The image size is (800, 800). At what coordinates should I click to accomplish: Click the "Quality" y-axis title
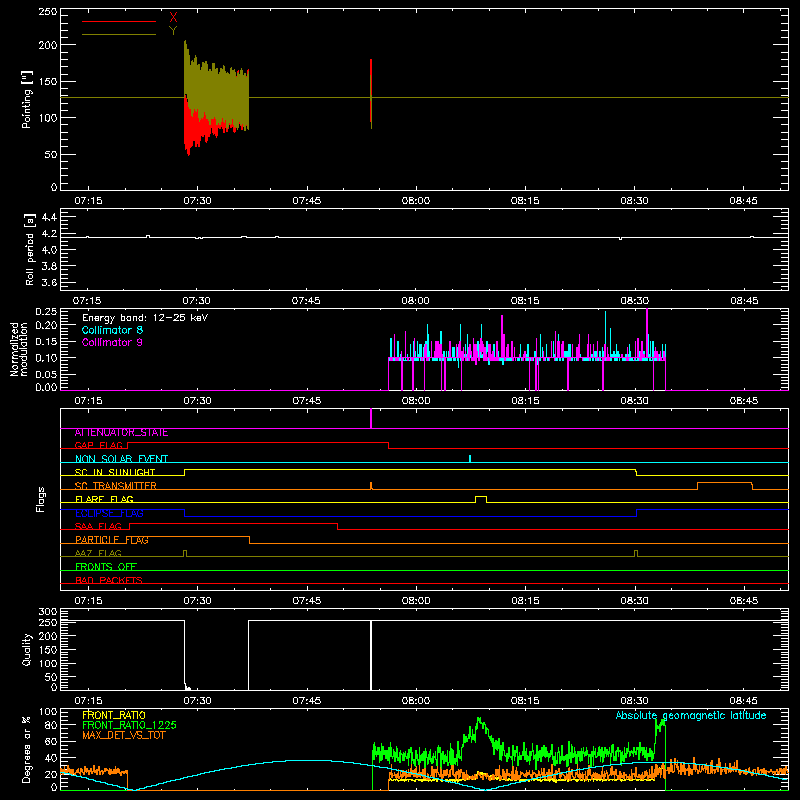pyautogui.click(x=27, y=649)
